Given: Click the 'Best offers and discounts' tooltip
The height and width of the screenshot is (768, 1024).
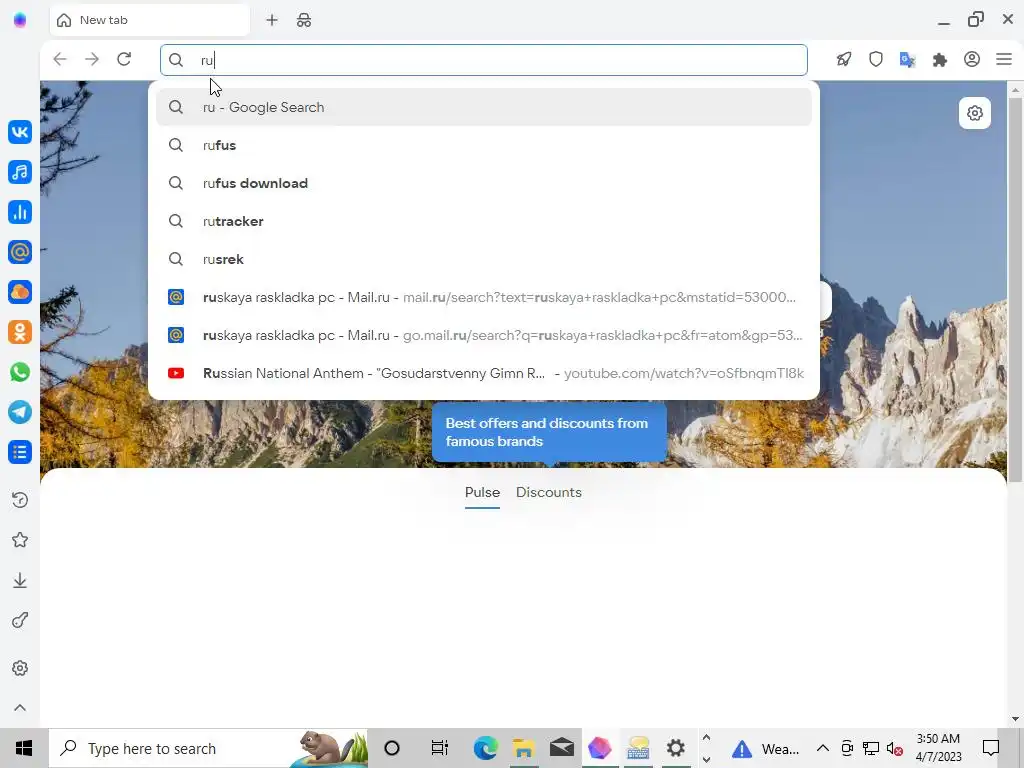Looking at the screenshot, I should [x=549, y=432].
